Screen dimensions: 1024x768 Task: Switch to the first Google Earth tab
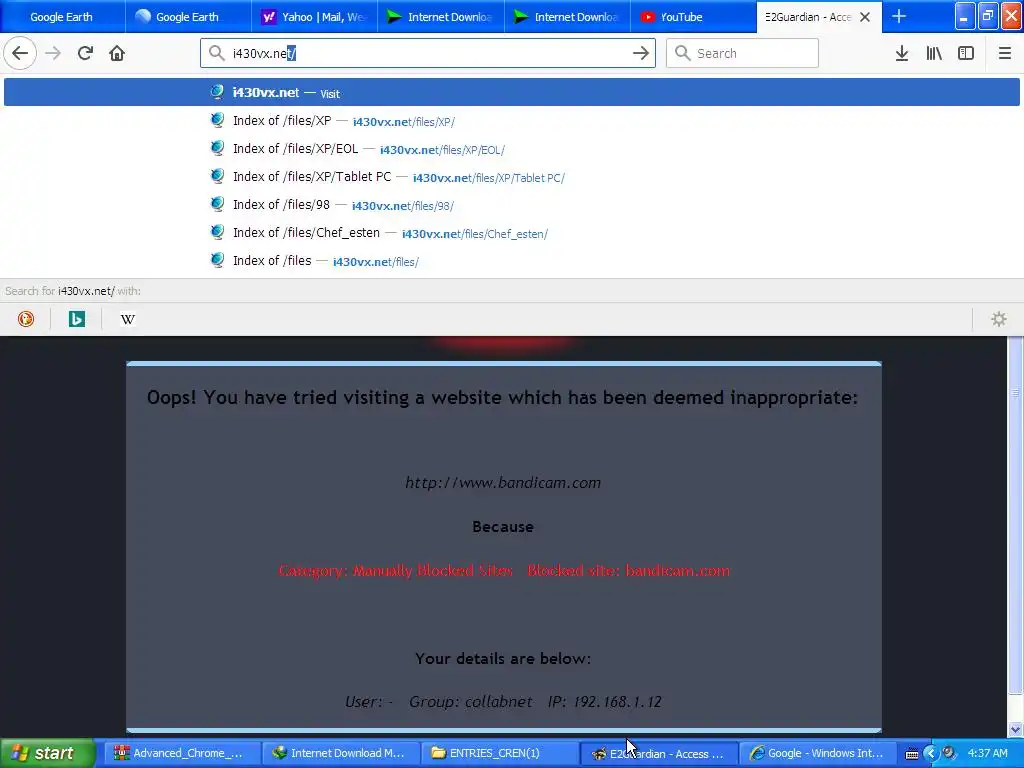[x=61, y=16]
